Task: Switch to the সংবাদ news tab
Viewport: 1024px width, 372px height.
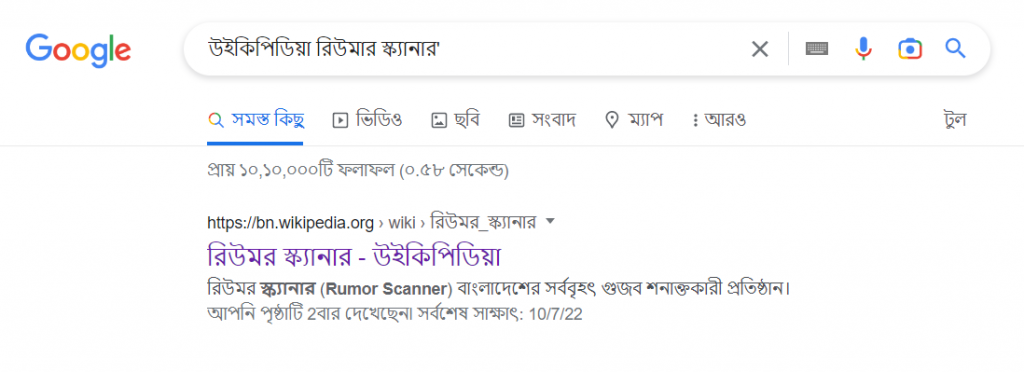Action: (x=542, y=120)
